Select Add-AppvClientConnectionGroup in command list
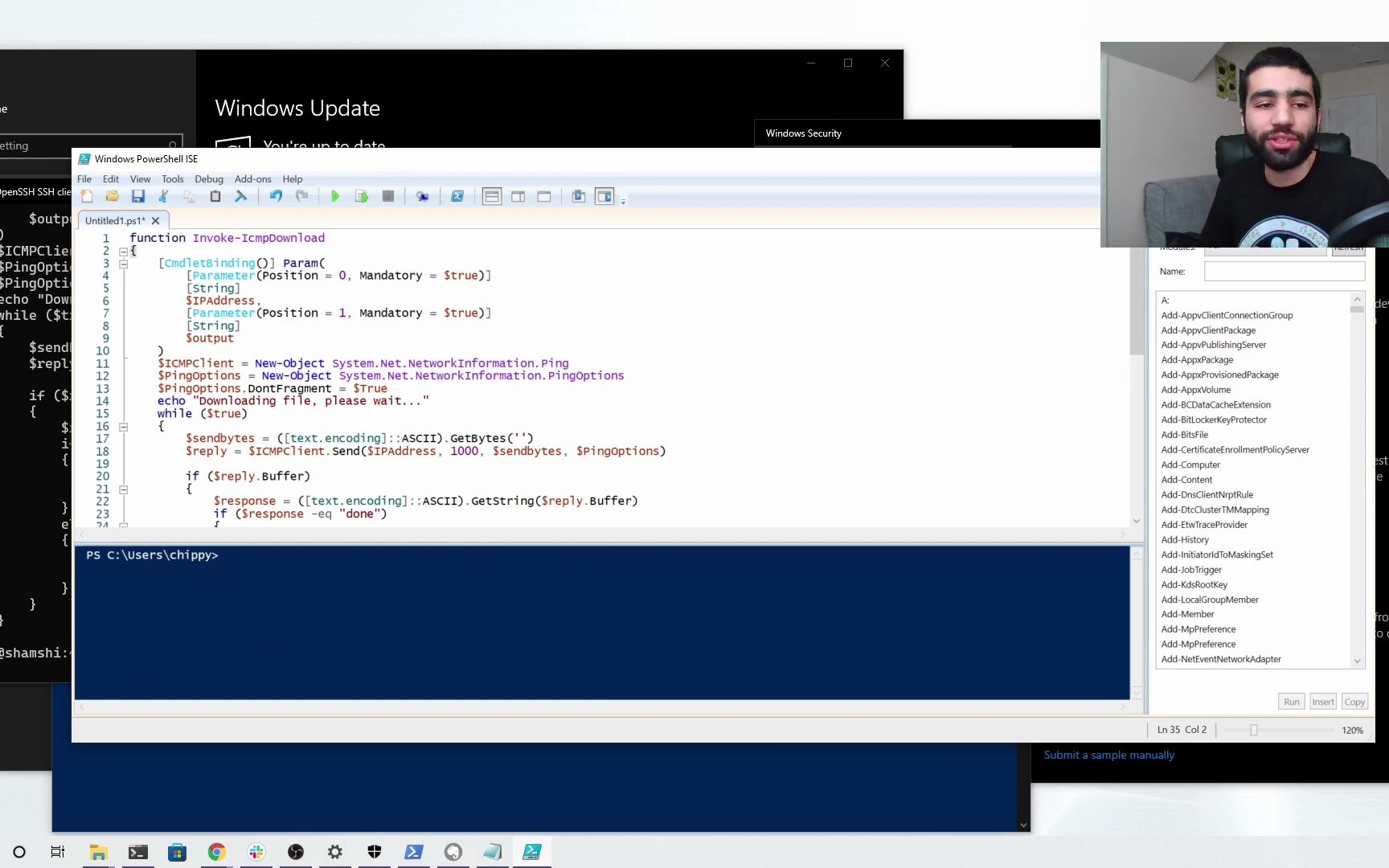Viewport: 1389px width, 868px height. pyautogui.click(x=1227, y=315)
